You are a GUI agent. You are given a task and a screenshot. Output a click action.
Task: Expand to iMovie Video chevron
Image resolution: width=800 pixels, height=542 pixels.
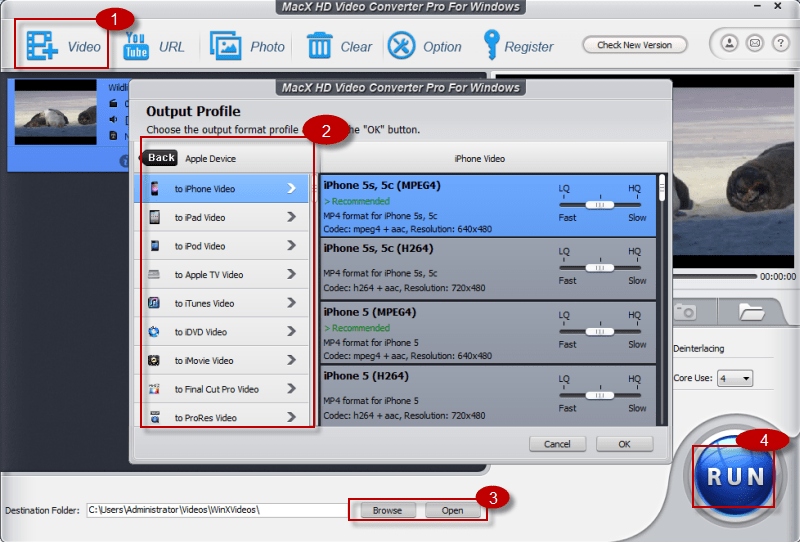coord(291,360)
